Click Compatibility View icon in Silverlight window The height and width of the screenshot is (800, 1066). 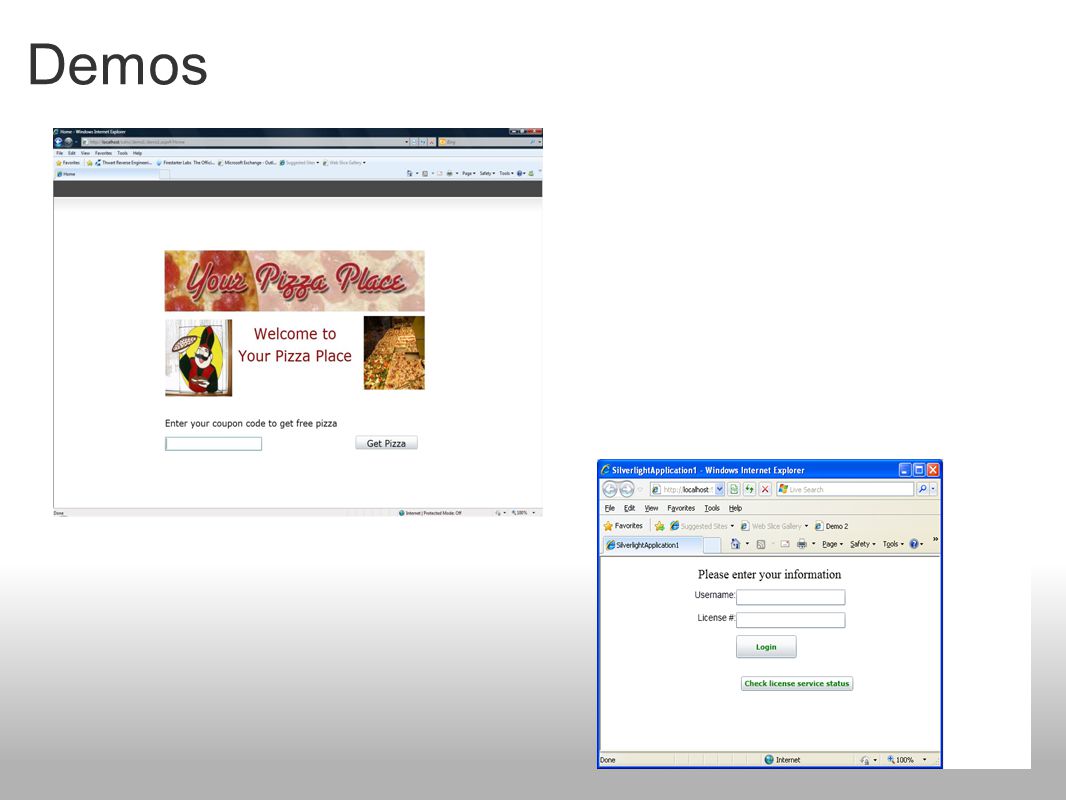click(734, 489)
